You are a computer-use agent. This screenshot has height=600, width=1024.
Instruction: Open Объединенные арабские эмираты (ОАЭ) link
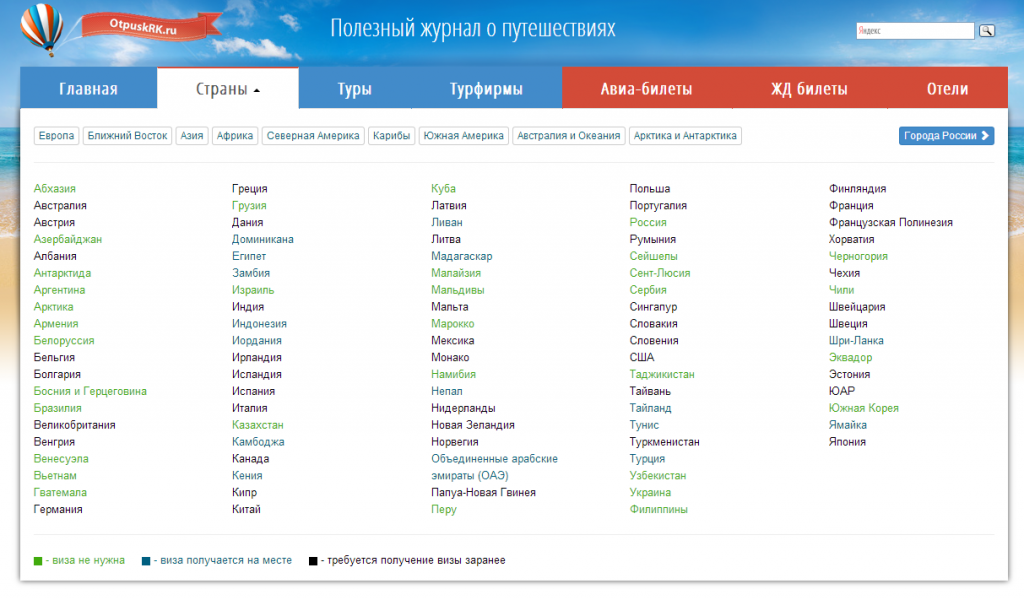pyautogui.click(x=494, y=467)
